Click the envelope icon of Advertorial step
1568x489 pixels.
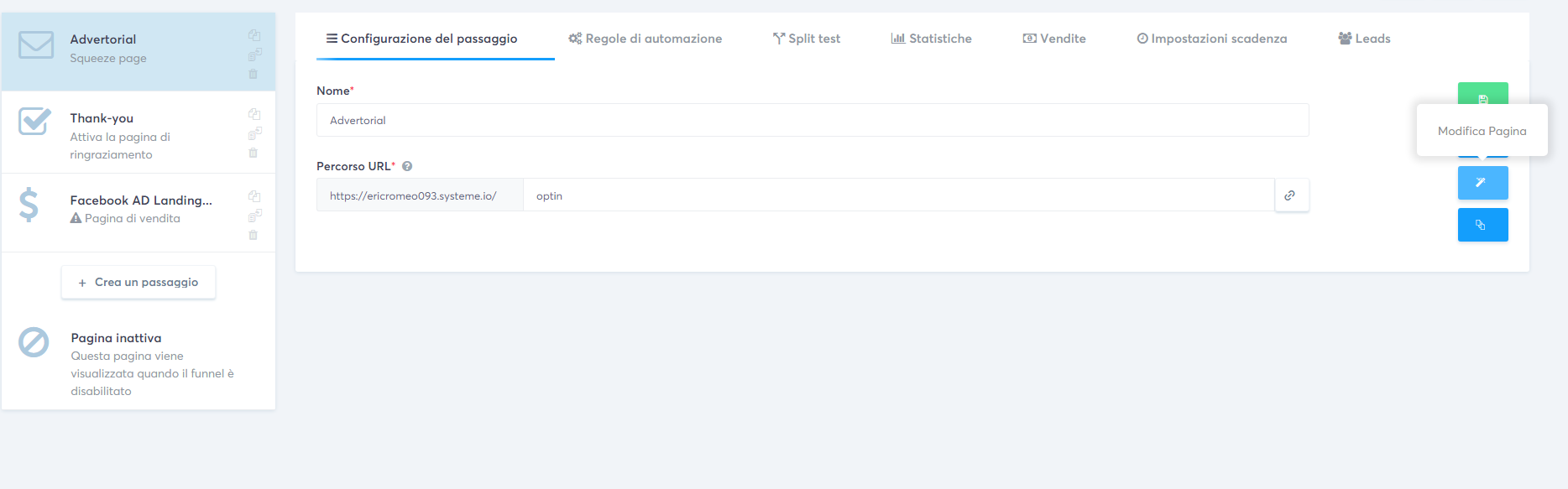(x=36, y=45)
